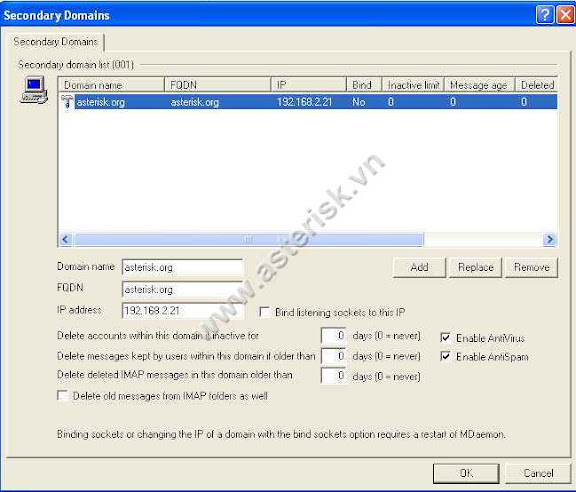This screenshot has height=492, width=576.
Task: Check Delete old messages from IMAP folders
Action: (x=62, y=396)
